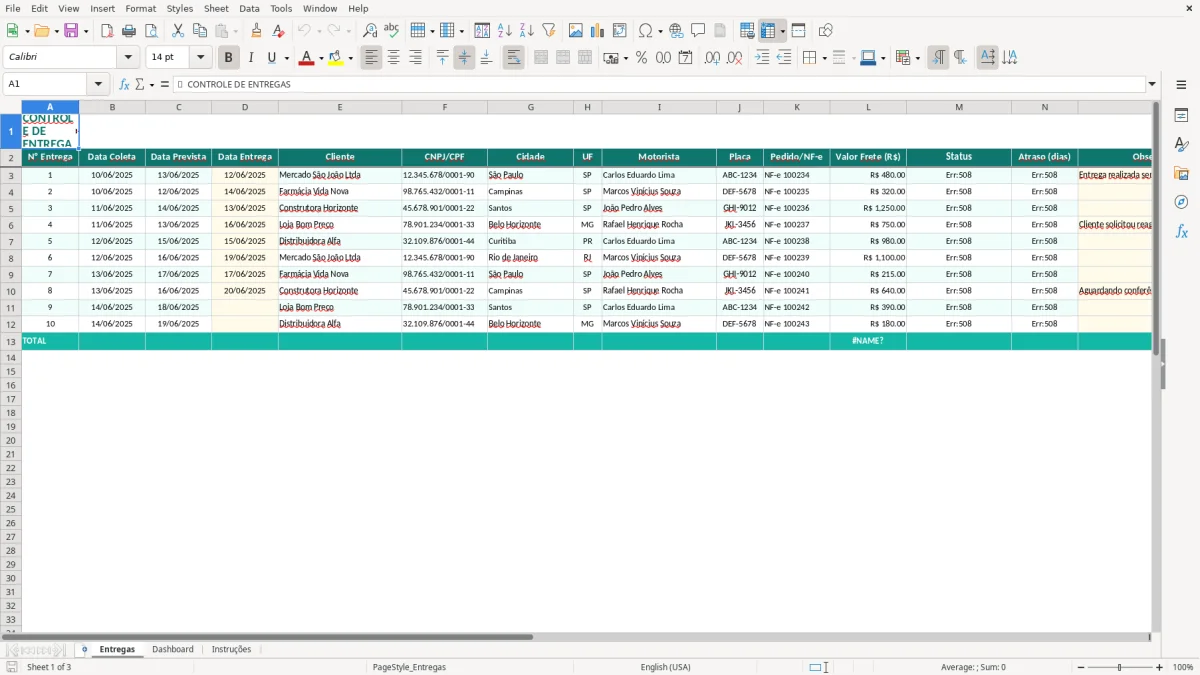Toggle Wrap Text
1200x675 pixels.
coord(514,58)
